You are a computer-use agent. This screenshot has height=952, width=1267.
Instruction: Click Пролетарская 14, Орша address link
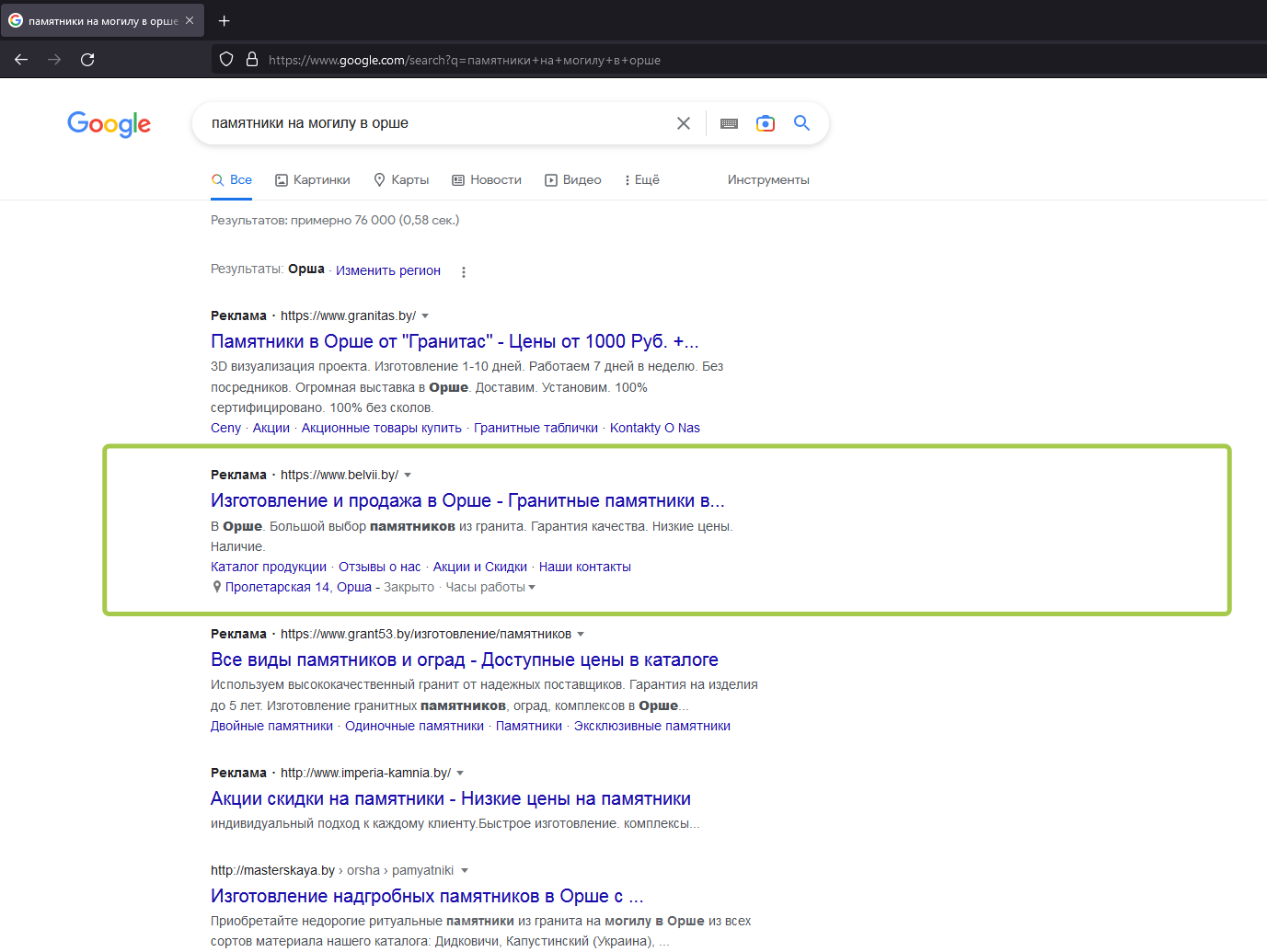click(x=298, y=587)
